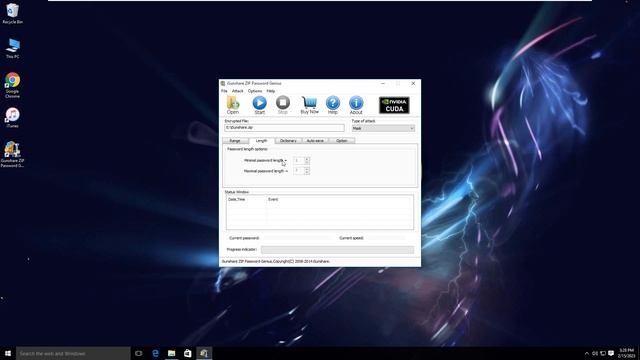Switch to the Dictionary tab

coord(288,140)
